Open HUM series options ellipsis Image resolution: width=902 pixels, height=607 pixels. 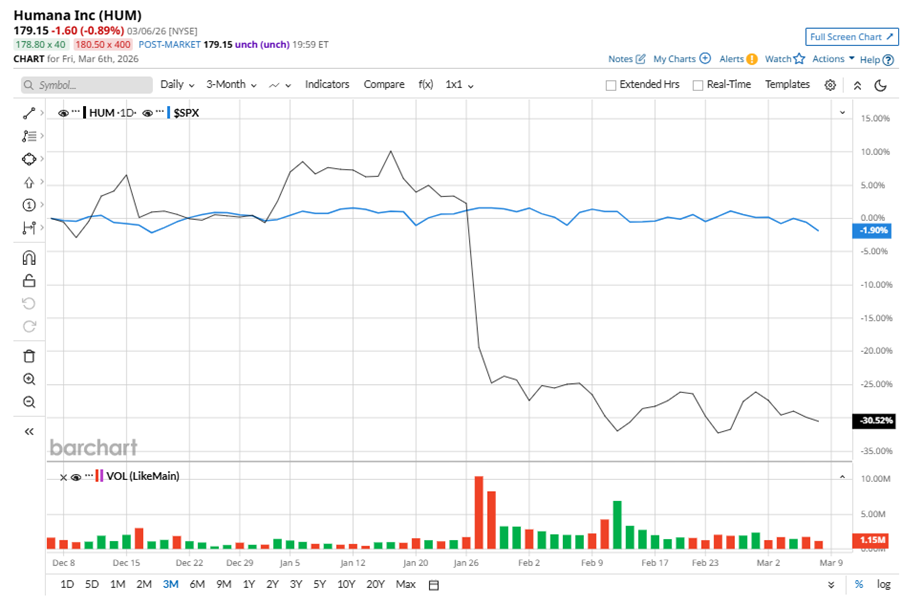click(x=75, y=111)
